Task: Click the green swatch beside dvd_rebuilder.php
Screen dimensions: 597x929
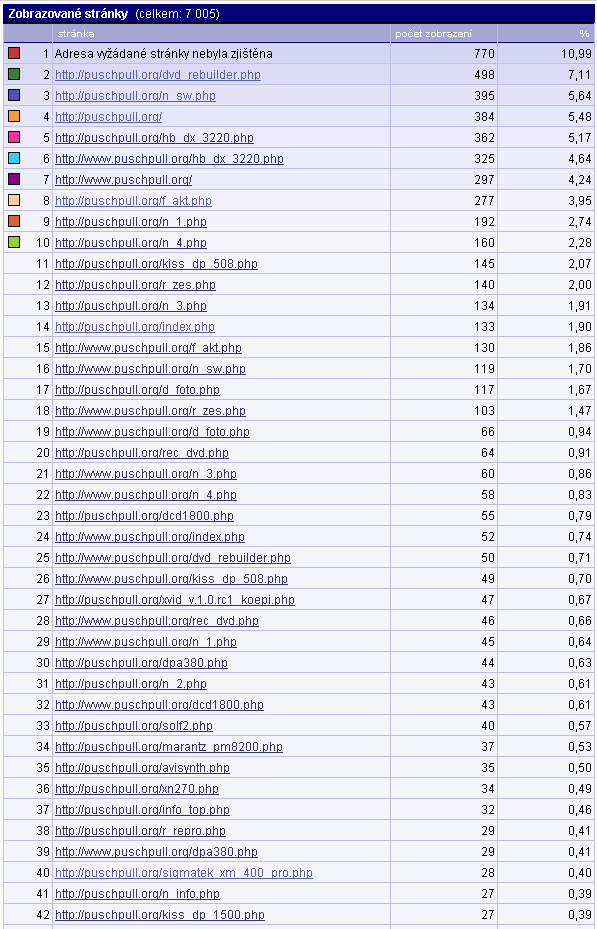Action: click(x=14, y=74)
